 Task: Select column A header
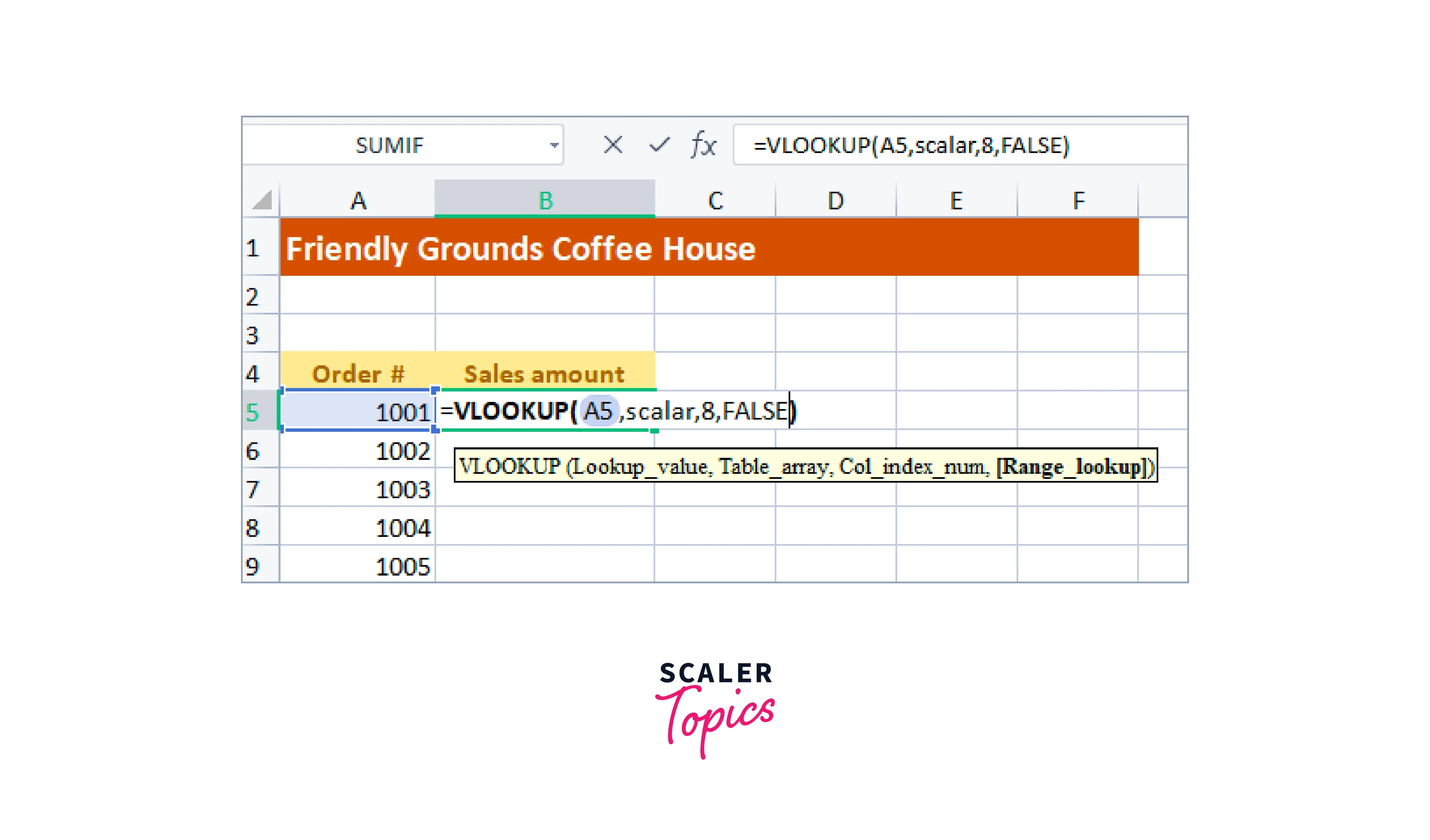[357, 200]
